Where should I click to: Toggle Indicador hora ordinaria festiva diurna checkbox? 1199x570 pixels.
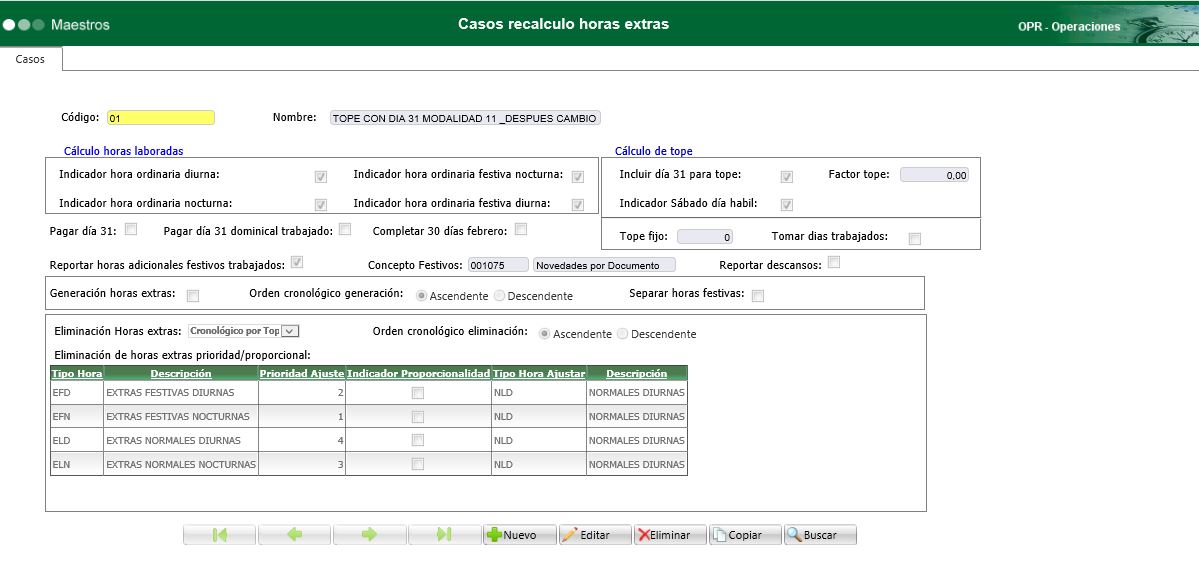pyautogui.click(x=577, y=204)
